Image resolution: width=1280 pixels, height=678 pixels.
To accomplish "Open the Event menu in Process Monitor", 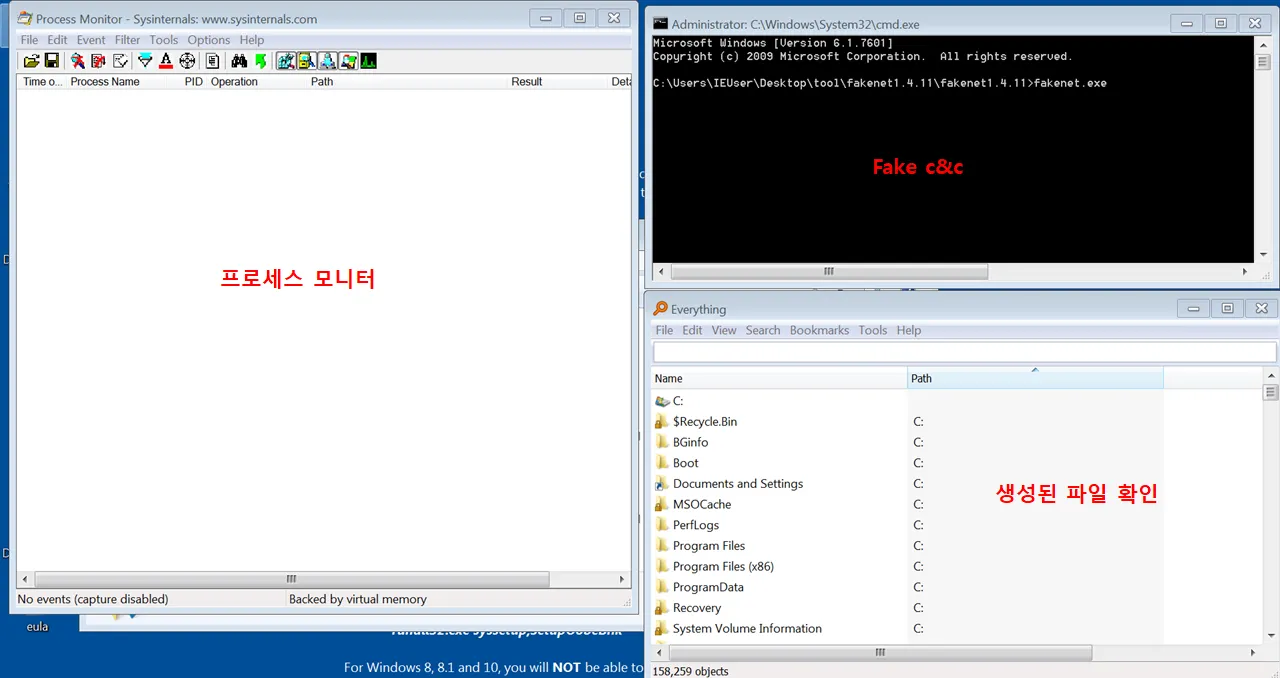I will click(91, 40).
